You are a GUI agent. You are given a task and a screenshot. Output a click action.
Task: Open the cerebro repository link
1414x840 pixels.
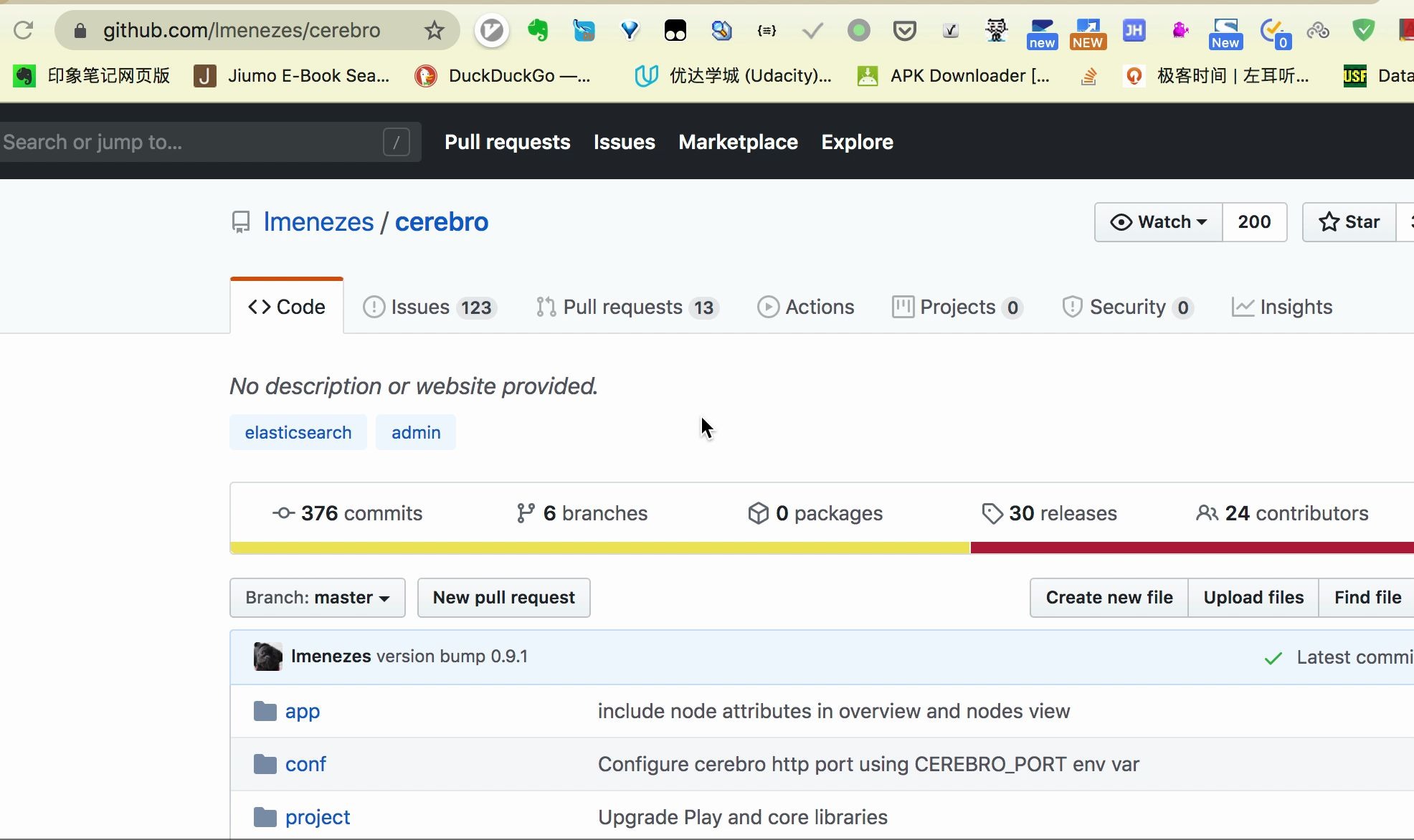pos(442,222)
